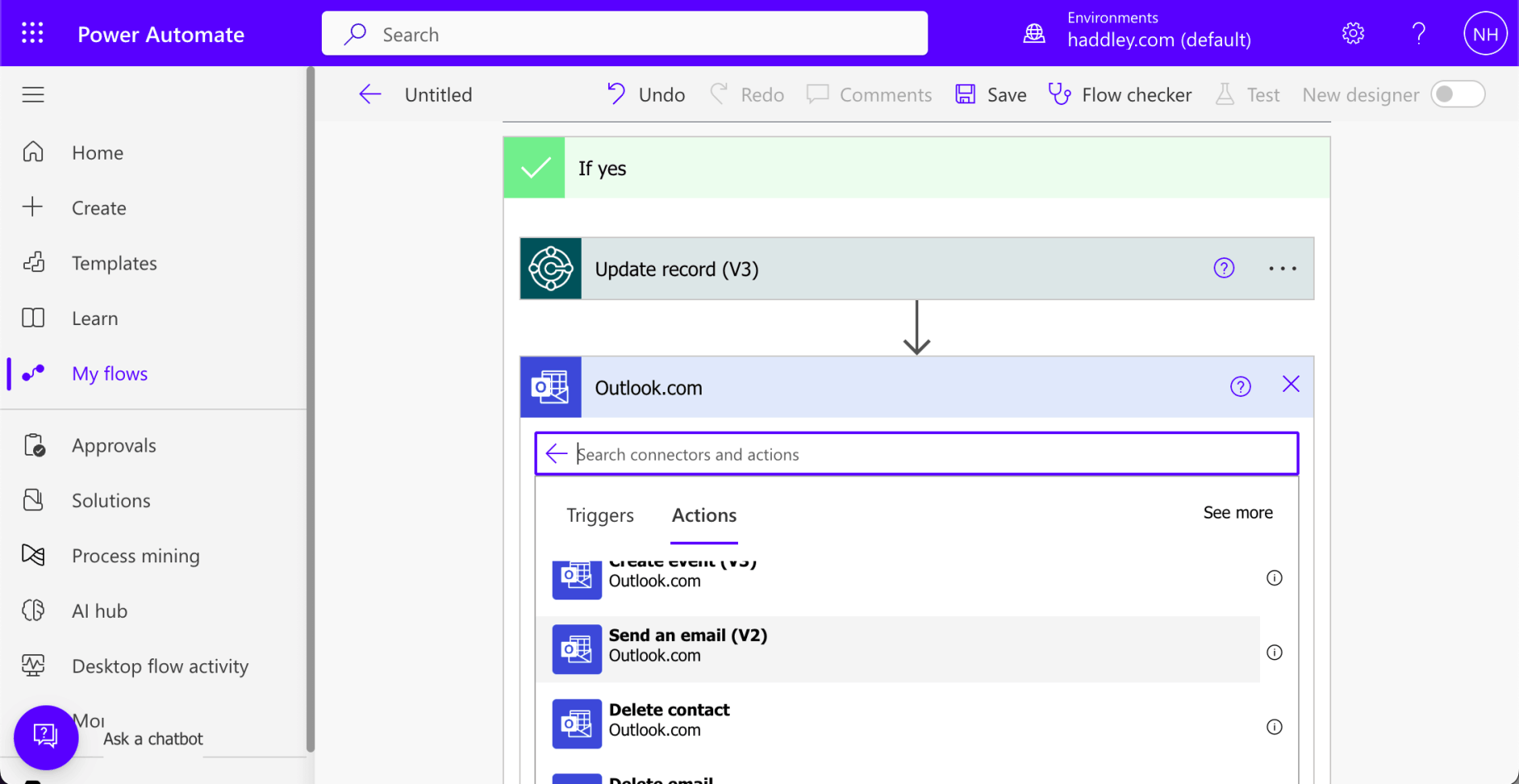Screen dimensions: 1519x784
Task: Click the See more link
Action: [x=1237, y=513]
